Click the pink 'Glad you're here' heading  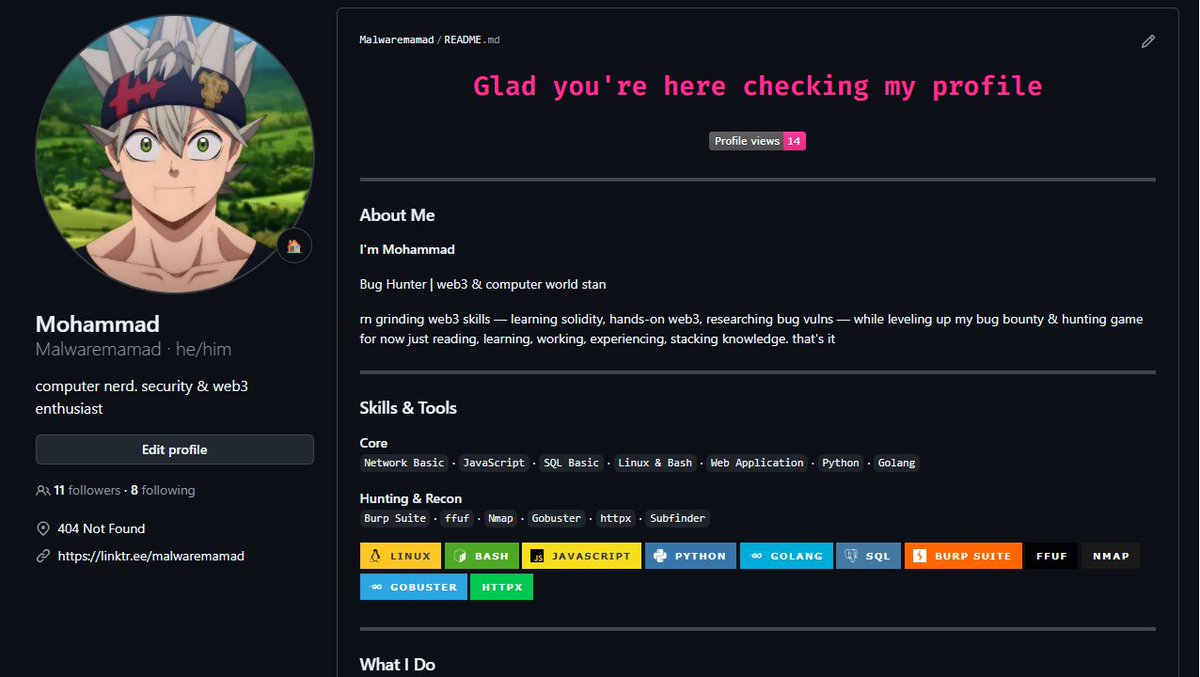(x=757, y=86)
